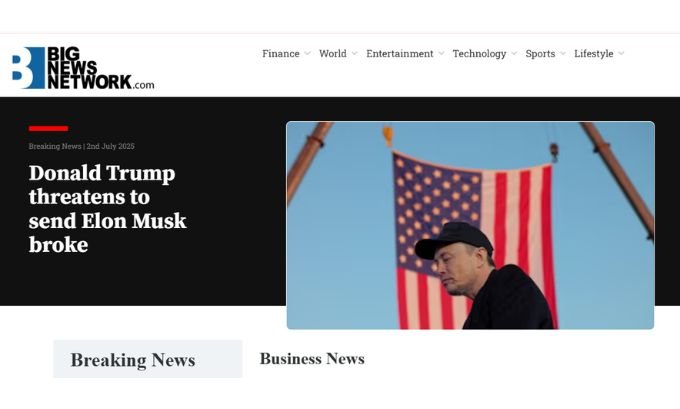Expand the Entertainment dropdown chevron

pyautogui.click(x=441, y=54)
